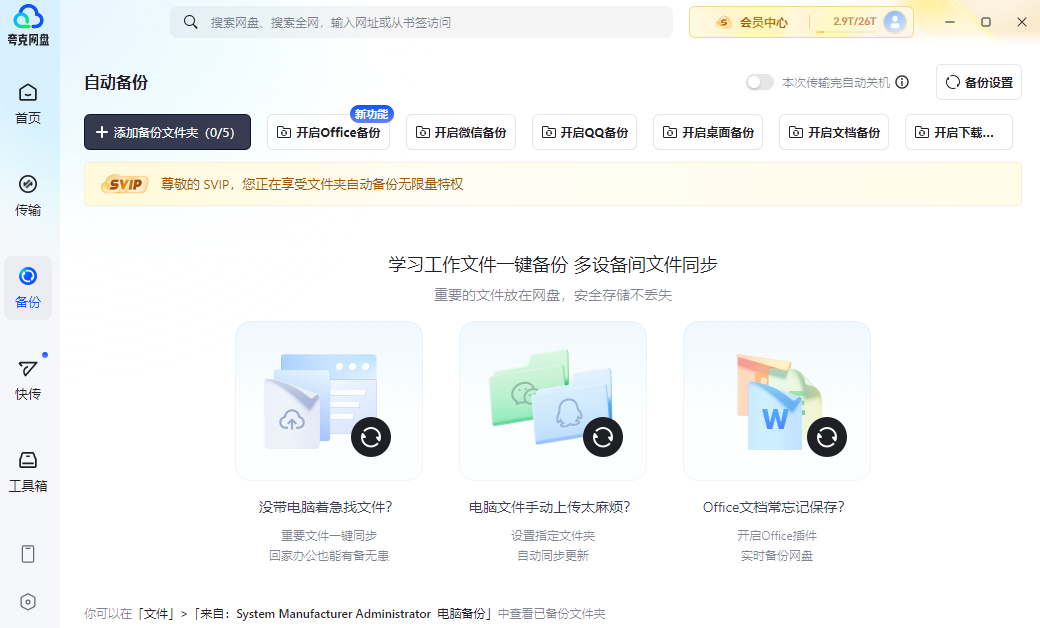Enable 开启桌面备份 option
Screen dimensions: 1040x628
point(708,132)
